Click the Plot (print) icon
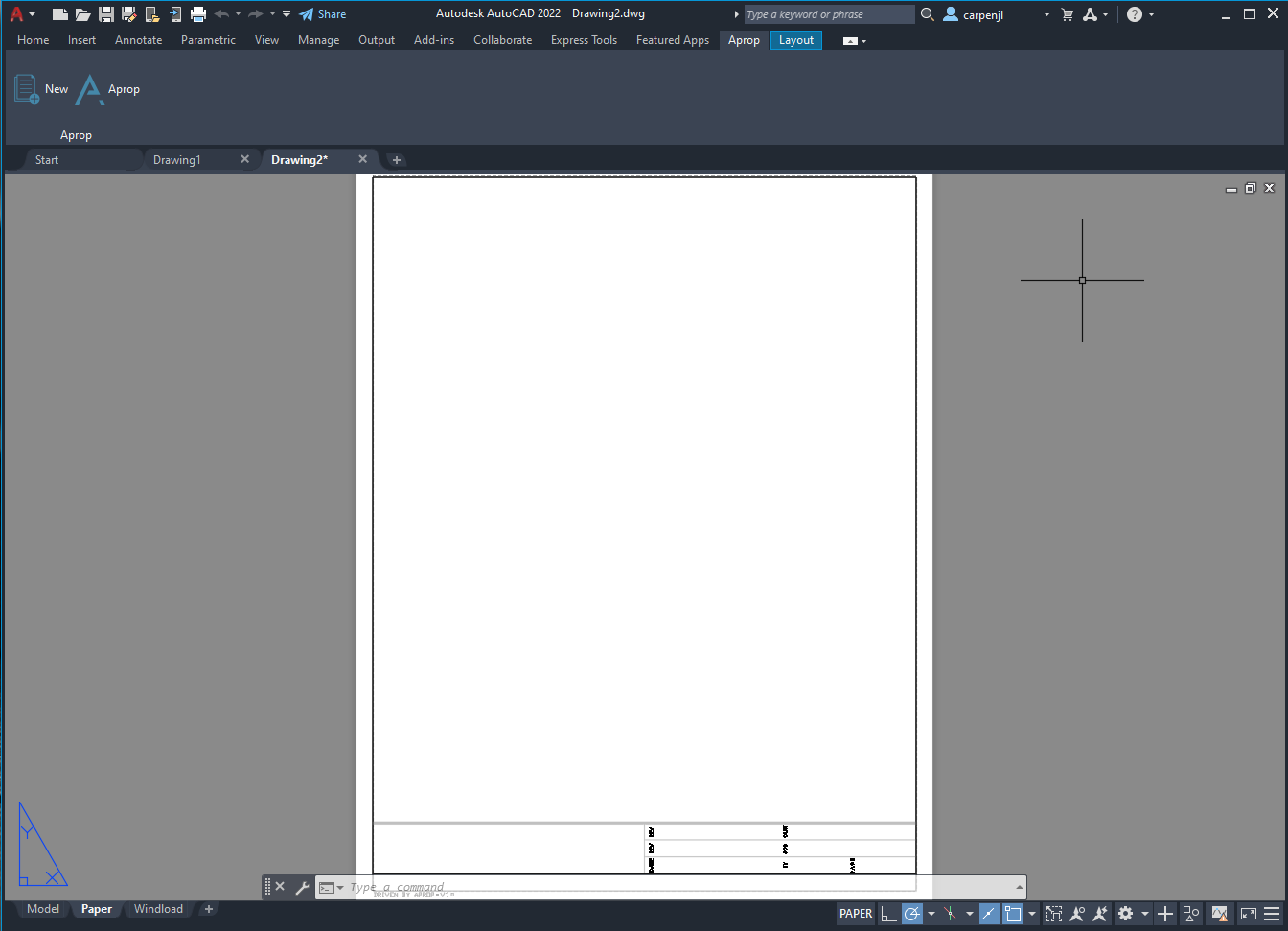Screen dimensions: 1288x931 [x=198, y=14]
